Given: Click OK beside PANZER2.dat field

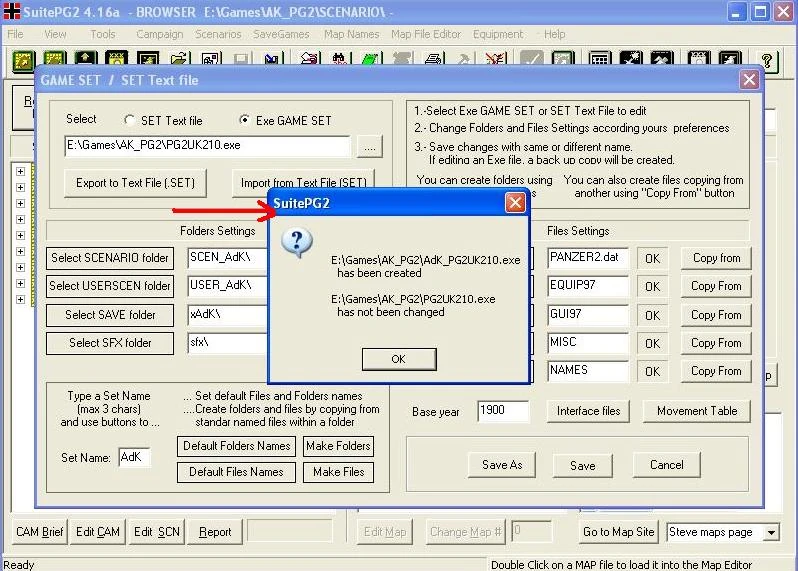Looking at the screenshot, I should click(652, 259).
